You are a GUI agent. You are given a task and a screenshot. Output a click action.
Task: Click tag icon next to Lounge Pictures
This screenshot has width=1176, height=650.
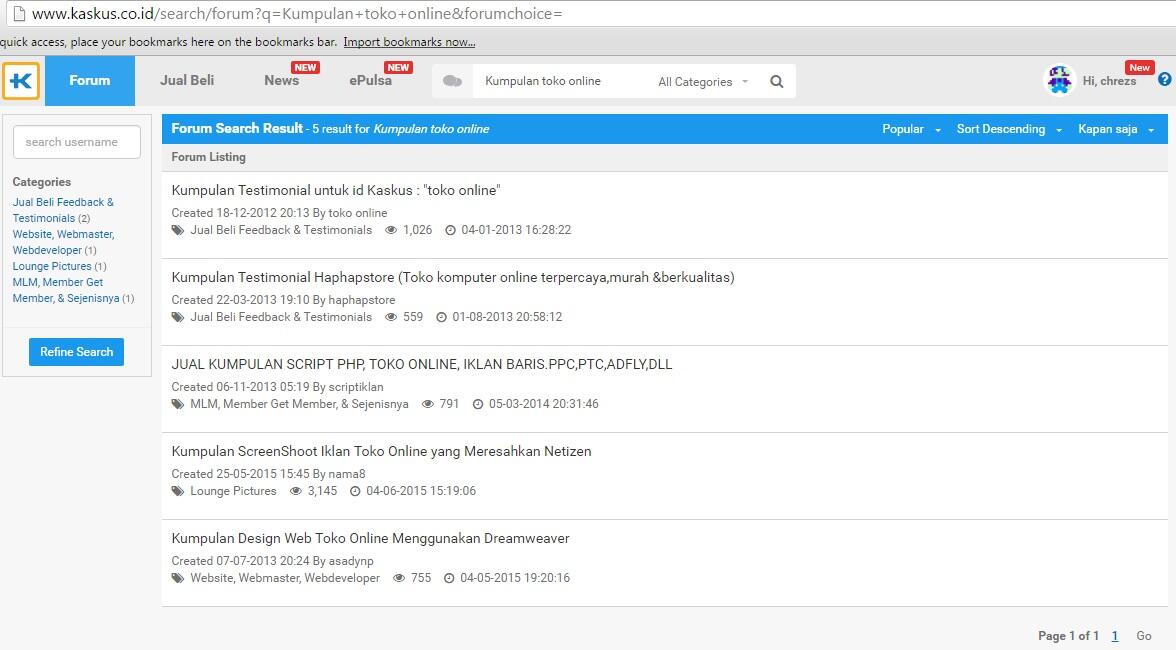[x=178, y=491]
